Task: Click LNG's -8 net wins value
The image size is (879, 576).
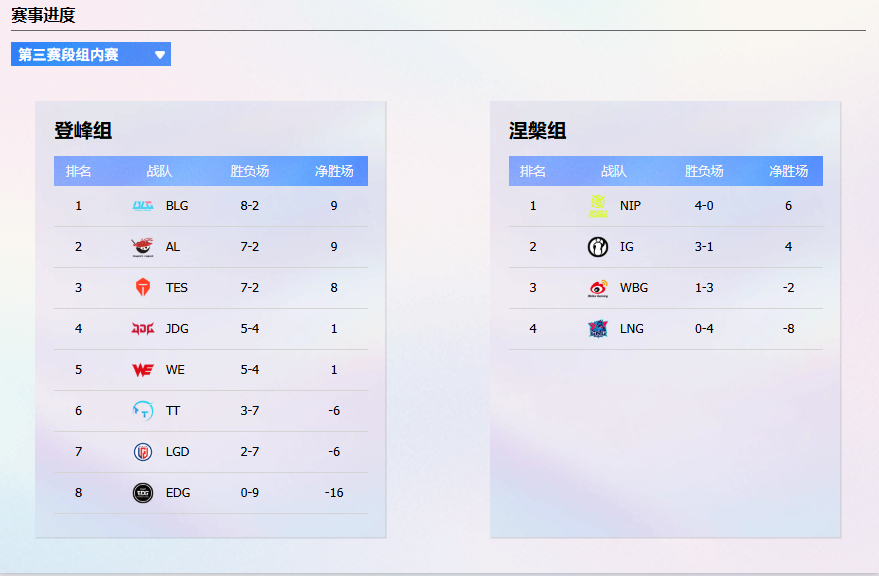Action: (789, 329)
